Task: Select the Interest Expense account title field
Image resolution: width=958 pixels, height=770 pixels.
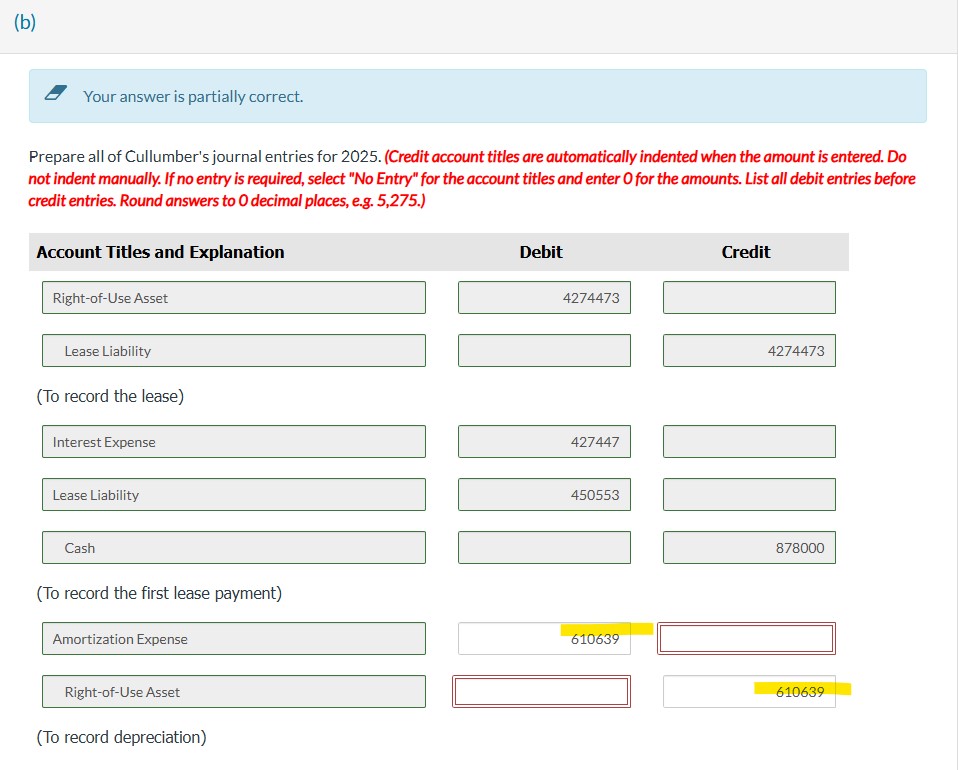Action: (234, 442)
